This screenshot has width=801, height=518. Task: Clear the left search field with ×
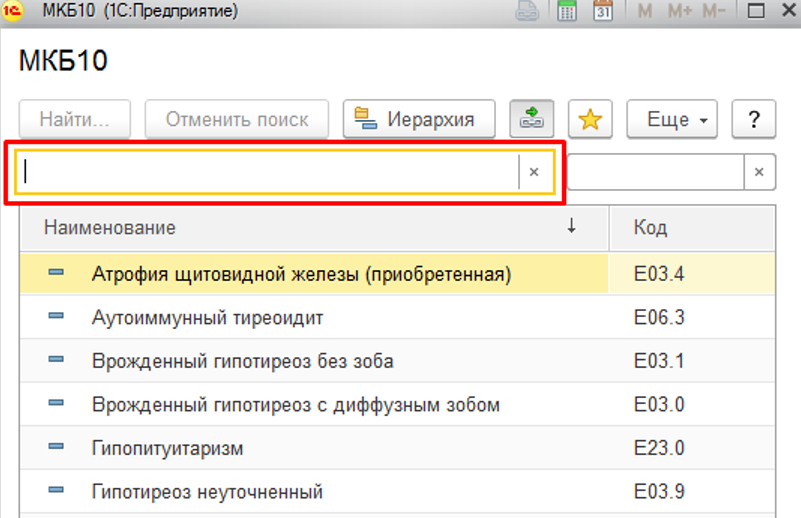pyautogui.click(x=534, y=172)
